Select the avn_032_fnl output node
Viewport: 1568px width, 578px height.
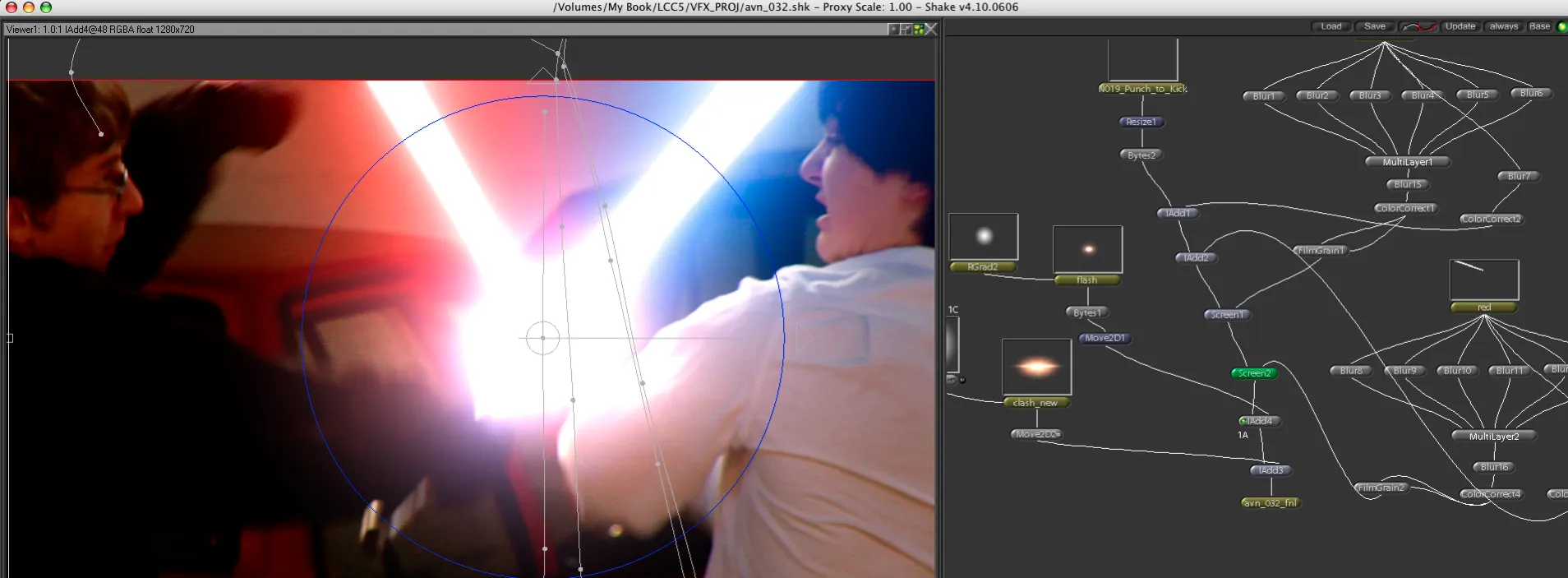(1270, 502)
